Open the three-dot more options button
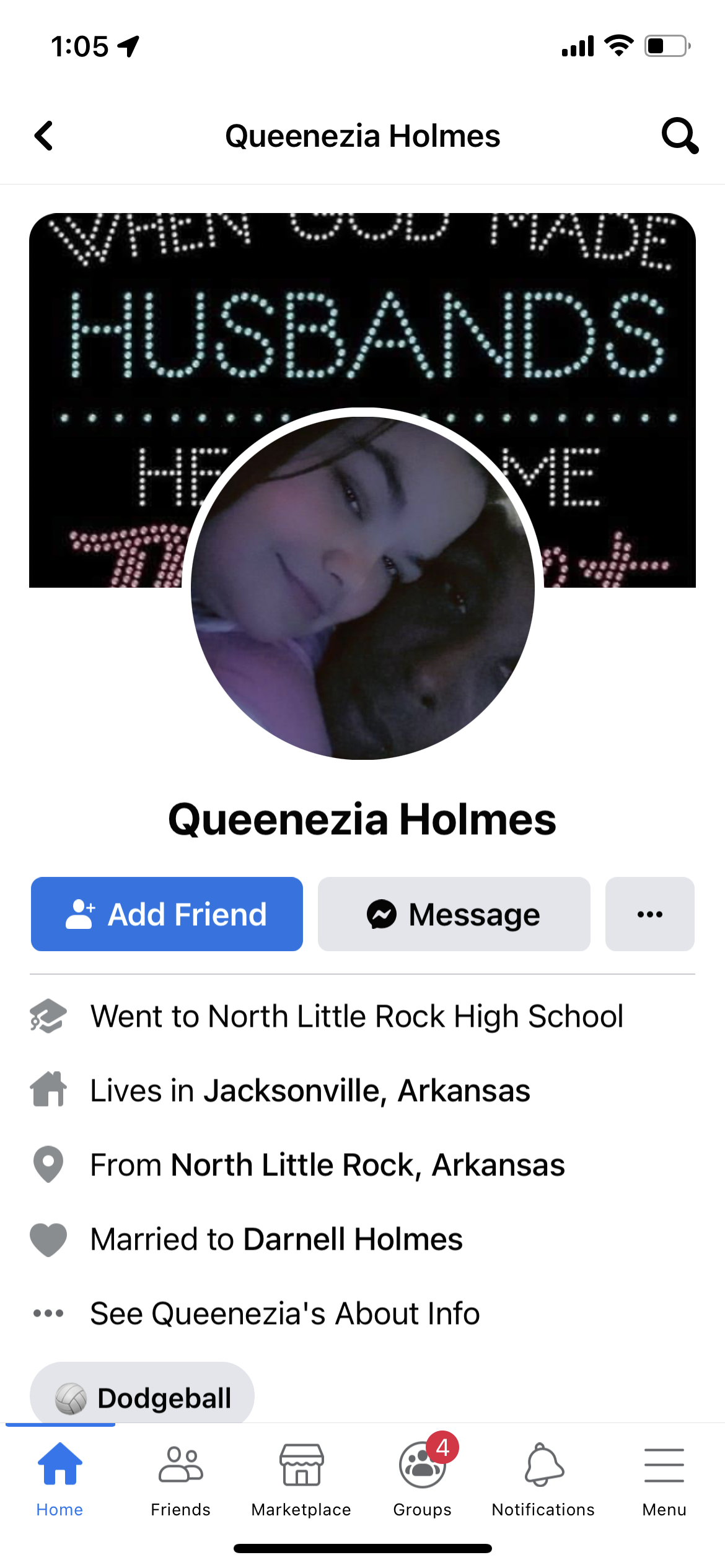This screenshot has width=725, height=1568. click(x=649, y=914)
